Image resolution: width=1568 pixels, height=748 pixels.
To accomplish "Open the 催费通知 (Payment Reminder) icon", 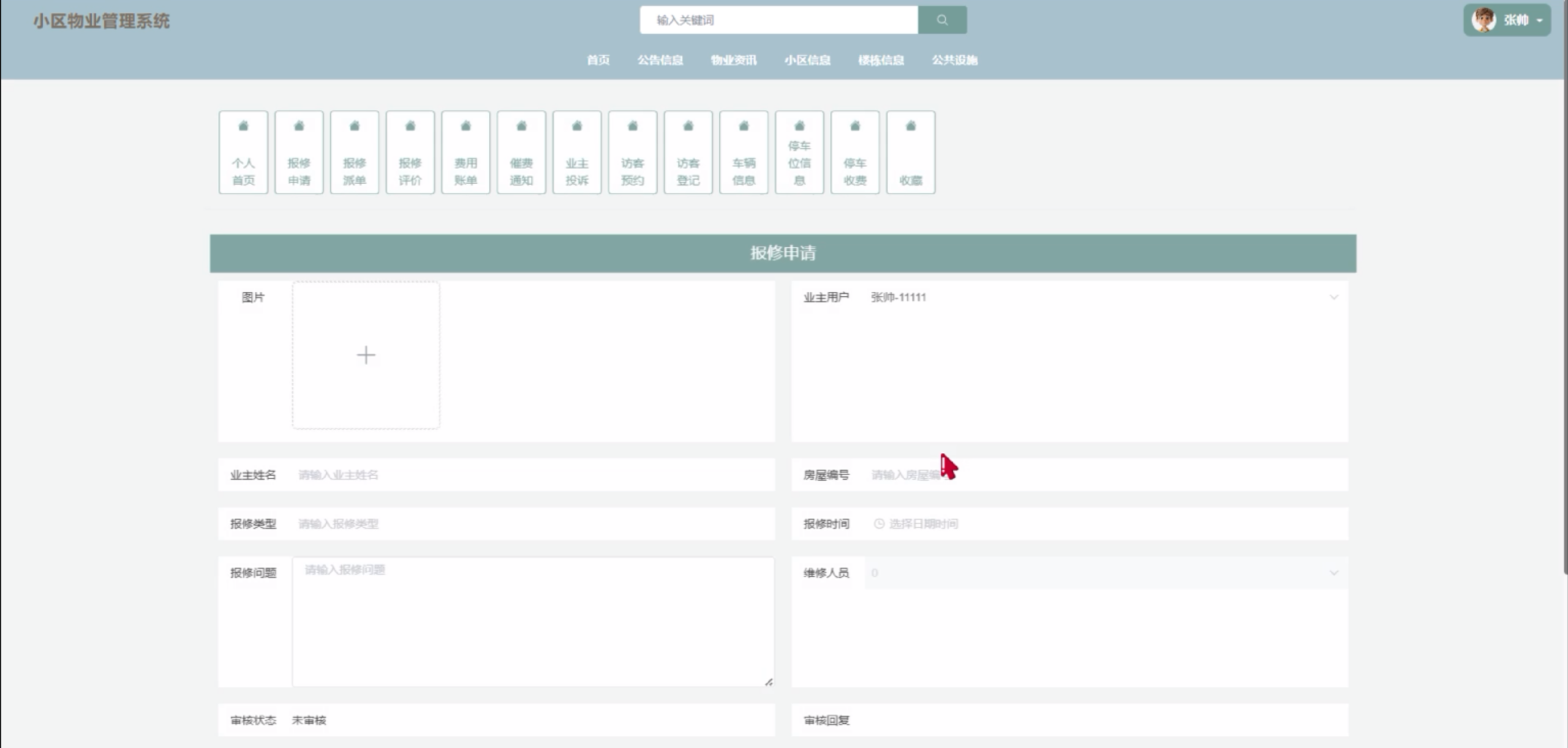I will (521, 152).
